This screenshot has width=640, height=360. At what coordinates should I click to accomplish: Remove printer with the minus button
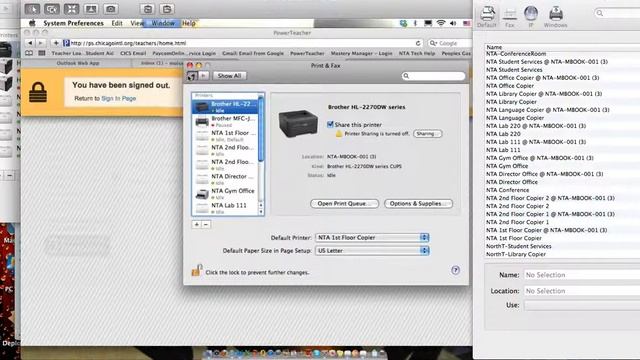(206, 224)
